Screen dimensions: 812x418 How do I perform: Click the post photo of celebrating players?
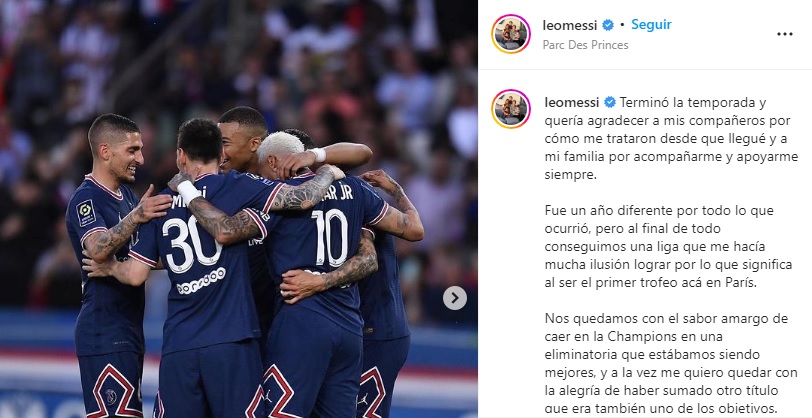click(239, 209)
